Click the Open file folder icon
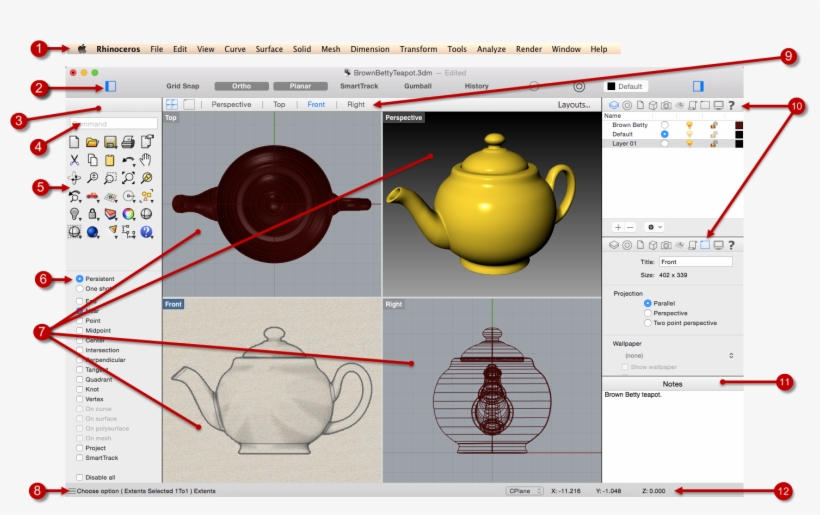The width and height of the screenshot is (820, 515). point(92,142)
